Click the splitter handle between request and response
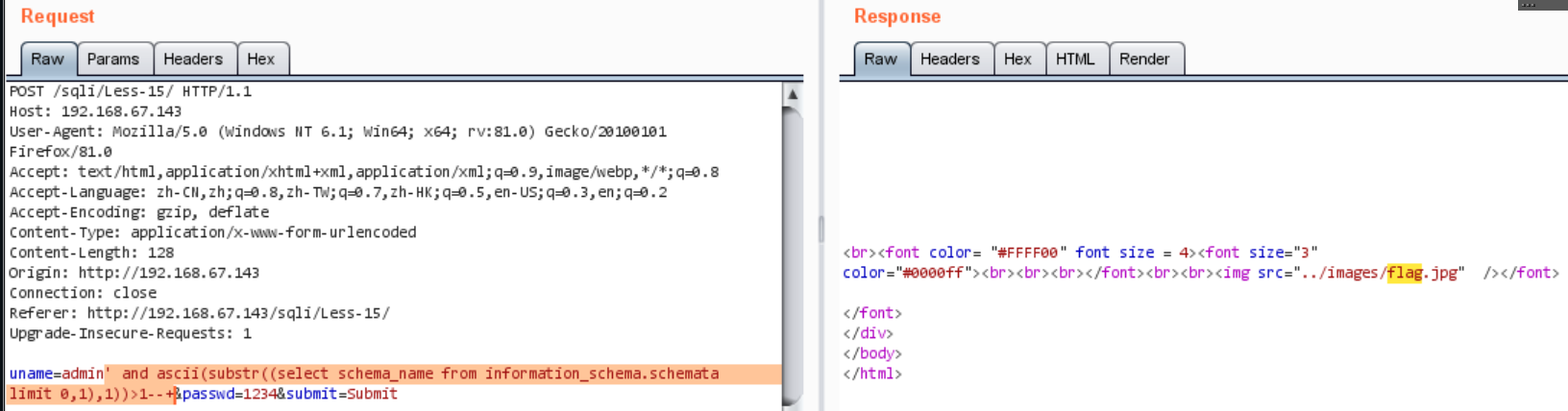 click(821, 229)
